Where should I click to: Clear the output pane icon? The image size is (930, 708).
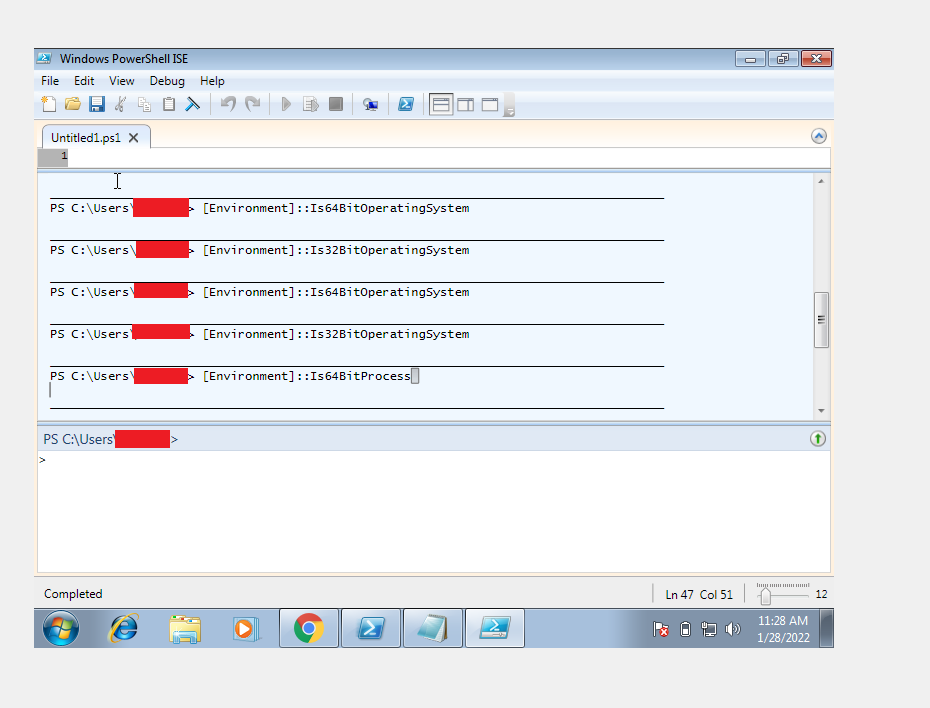(x=193, y=104)
